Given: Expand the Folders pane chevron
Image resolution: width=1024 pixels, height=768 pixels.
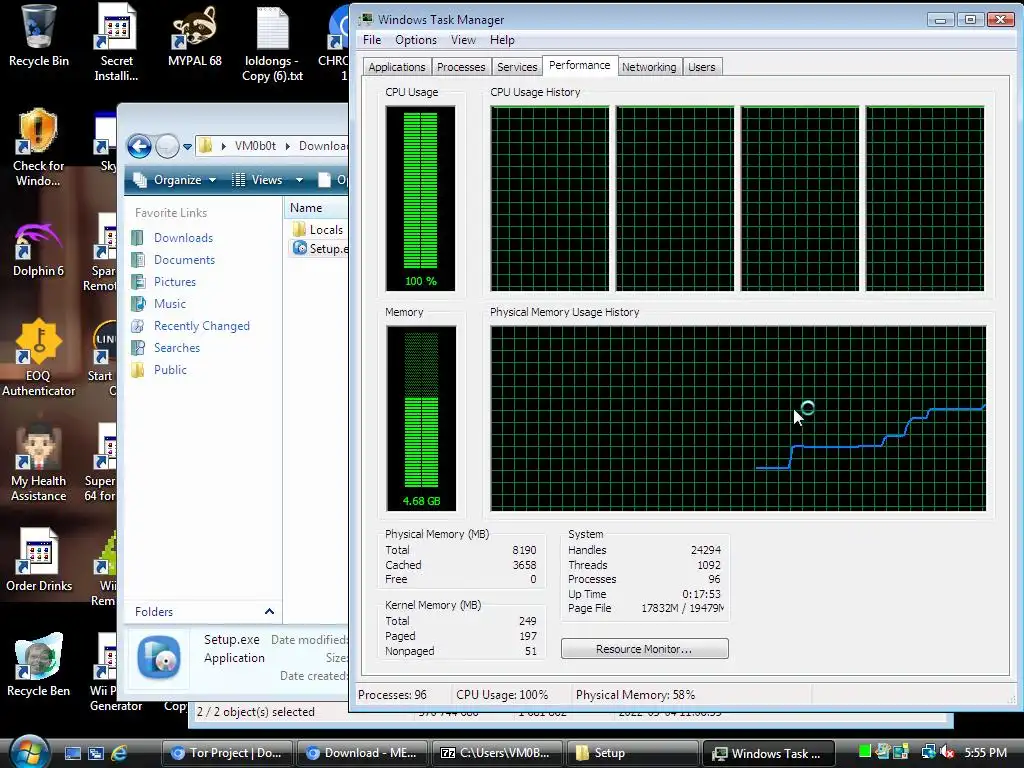Looking at the screenshot, I should click(x=269, y=611).
